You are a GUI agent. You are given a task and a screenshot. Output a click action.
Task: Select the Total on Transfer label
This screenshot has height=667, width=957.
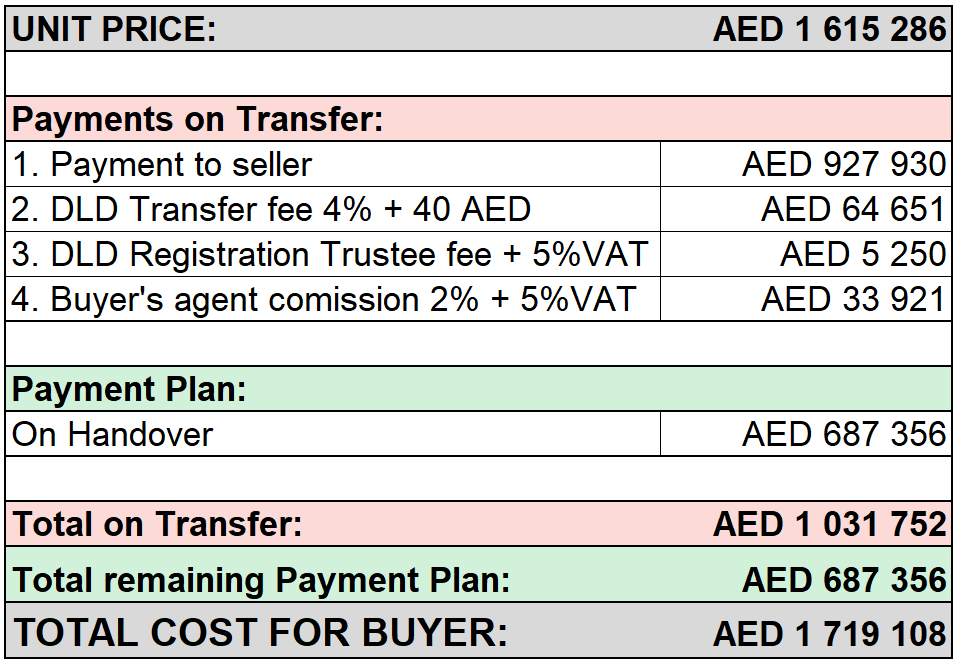tap(157, 524)
